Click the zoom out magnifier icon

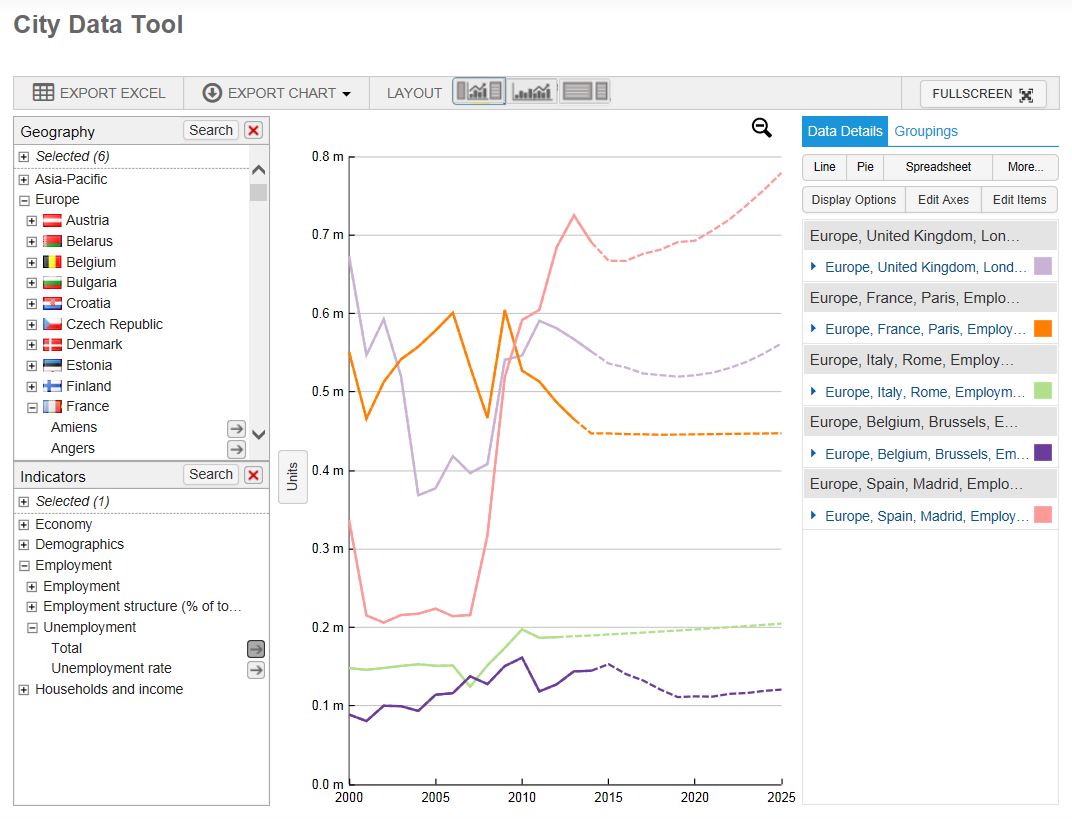pos(762,127)
